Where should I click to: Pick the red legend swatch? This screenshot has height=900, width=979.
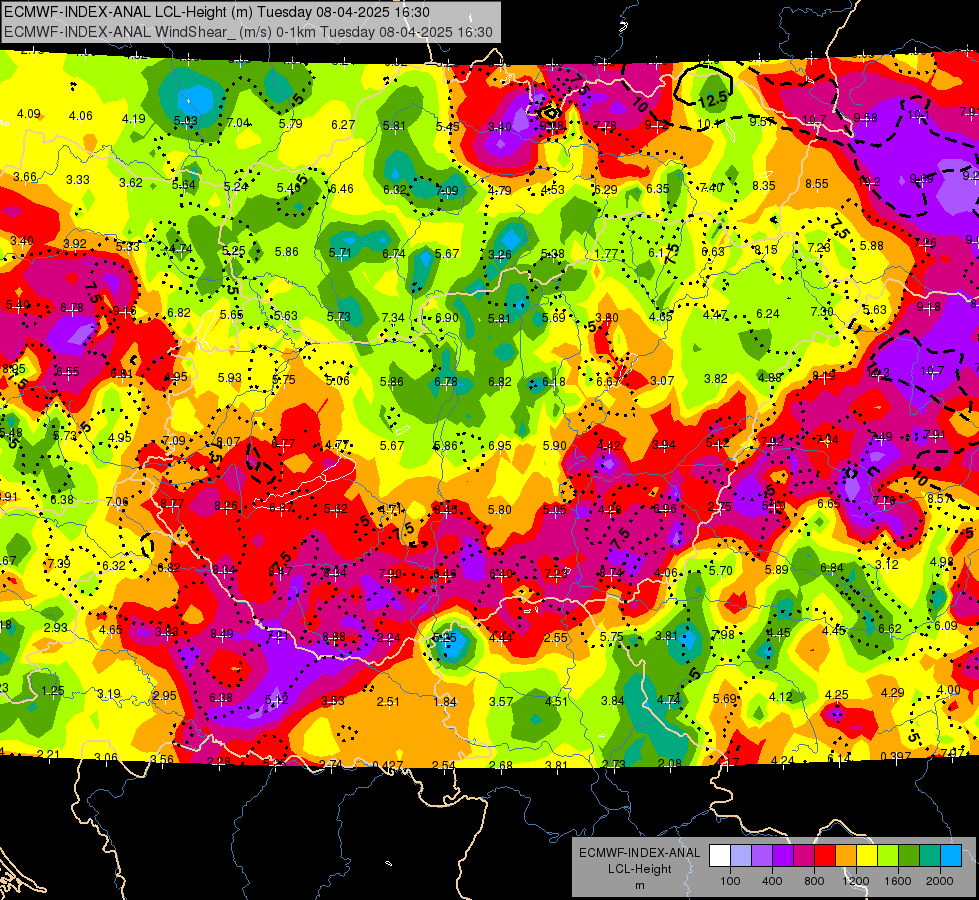(825, 856)
